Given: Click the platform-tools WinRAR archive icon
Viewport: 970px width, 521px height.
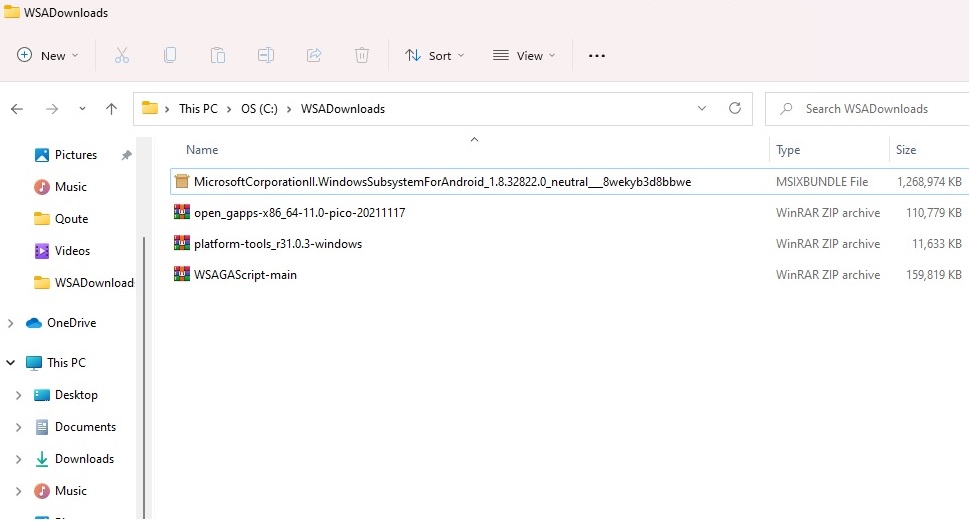Looking at the screenshot, I should [182, 243].
